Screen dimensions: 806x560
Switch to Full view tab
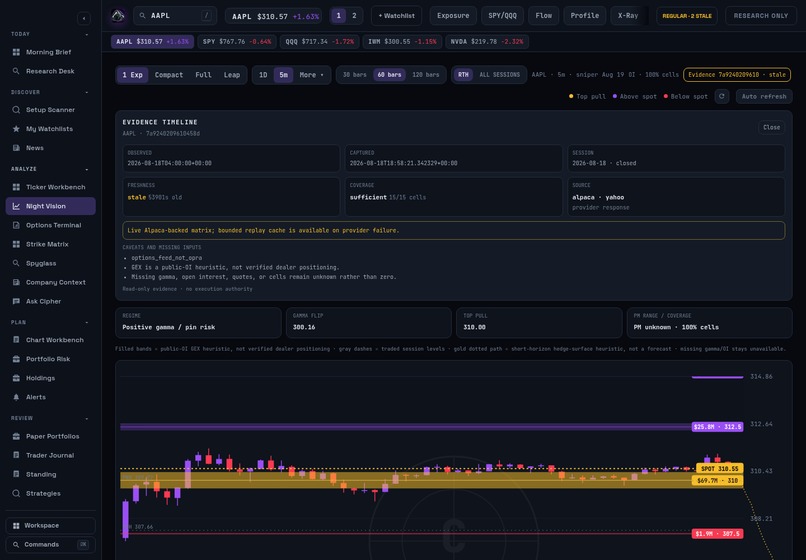tap(203, 75)
